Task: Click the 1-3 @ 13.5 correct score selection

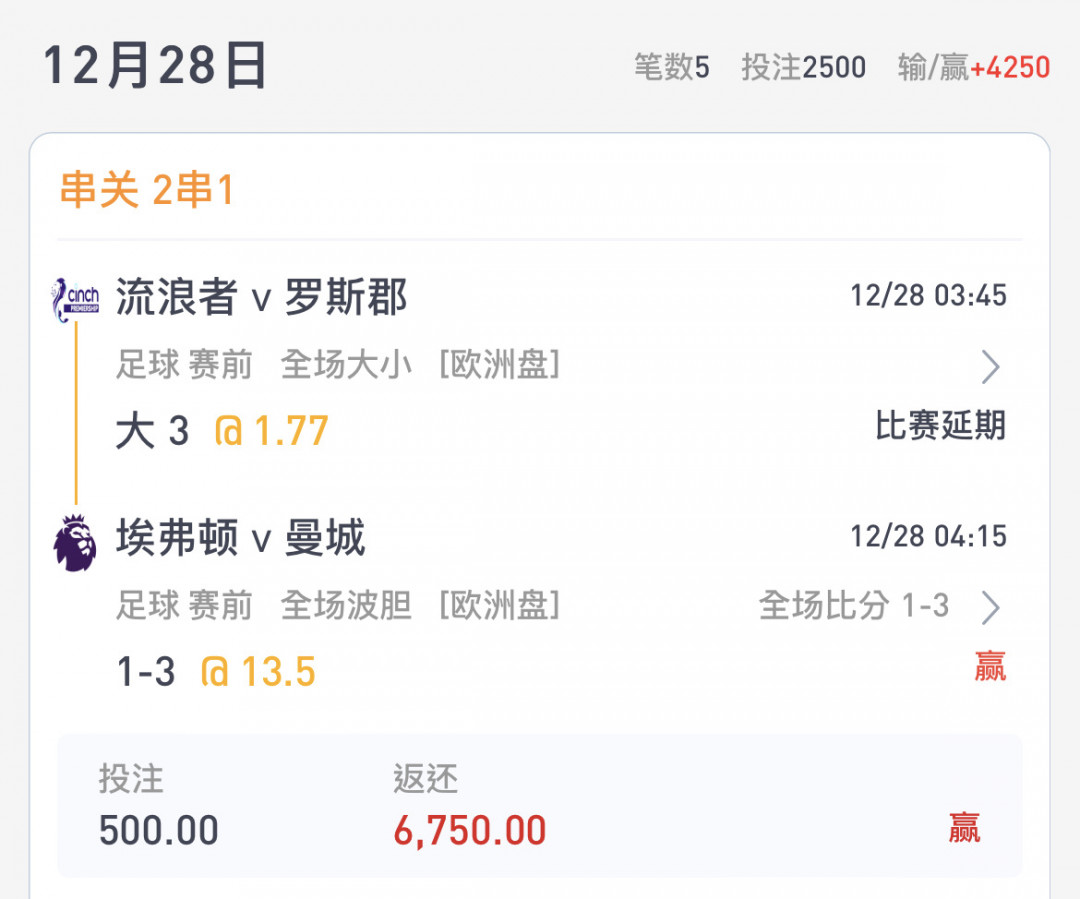Action: tap(216, 671)
